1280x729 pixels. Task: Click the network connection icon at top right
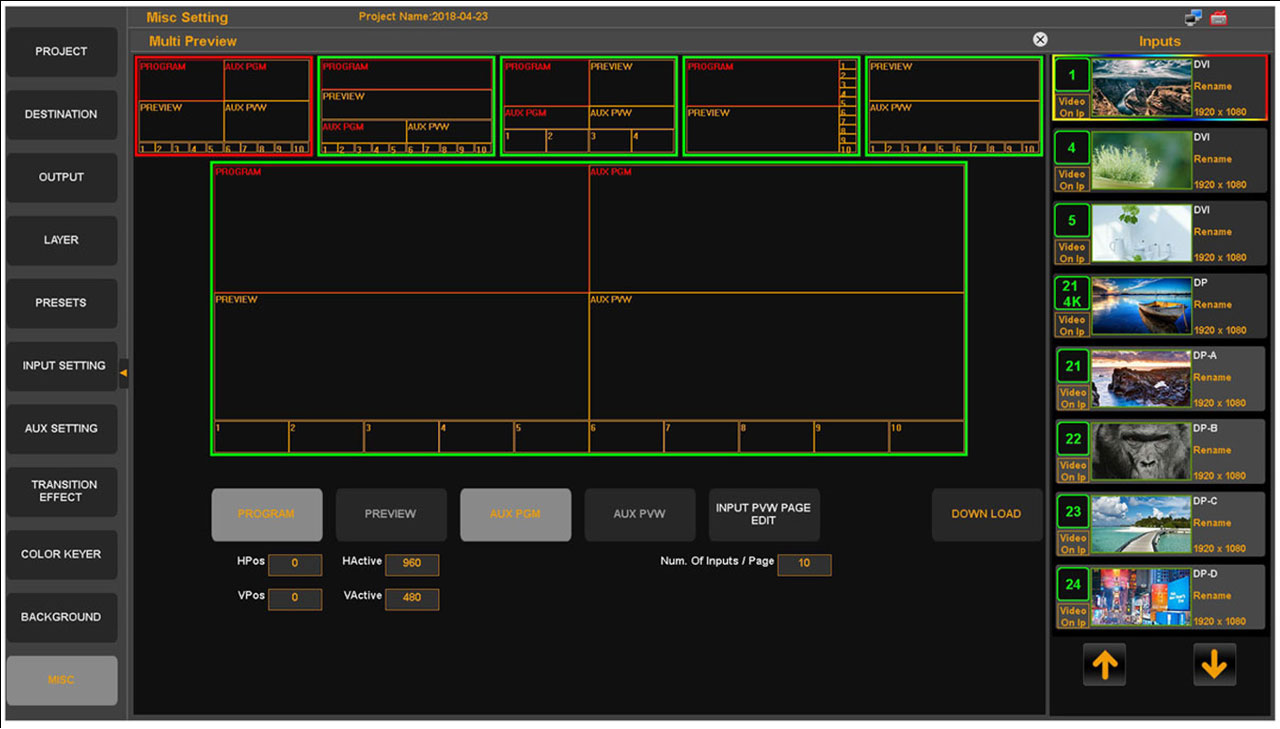(1193, 18)
